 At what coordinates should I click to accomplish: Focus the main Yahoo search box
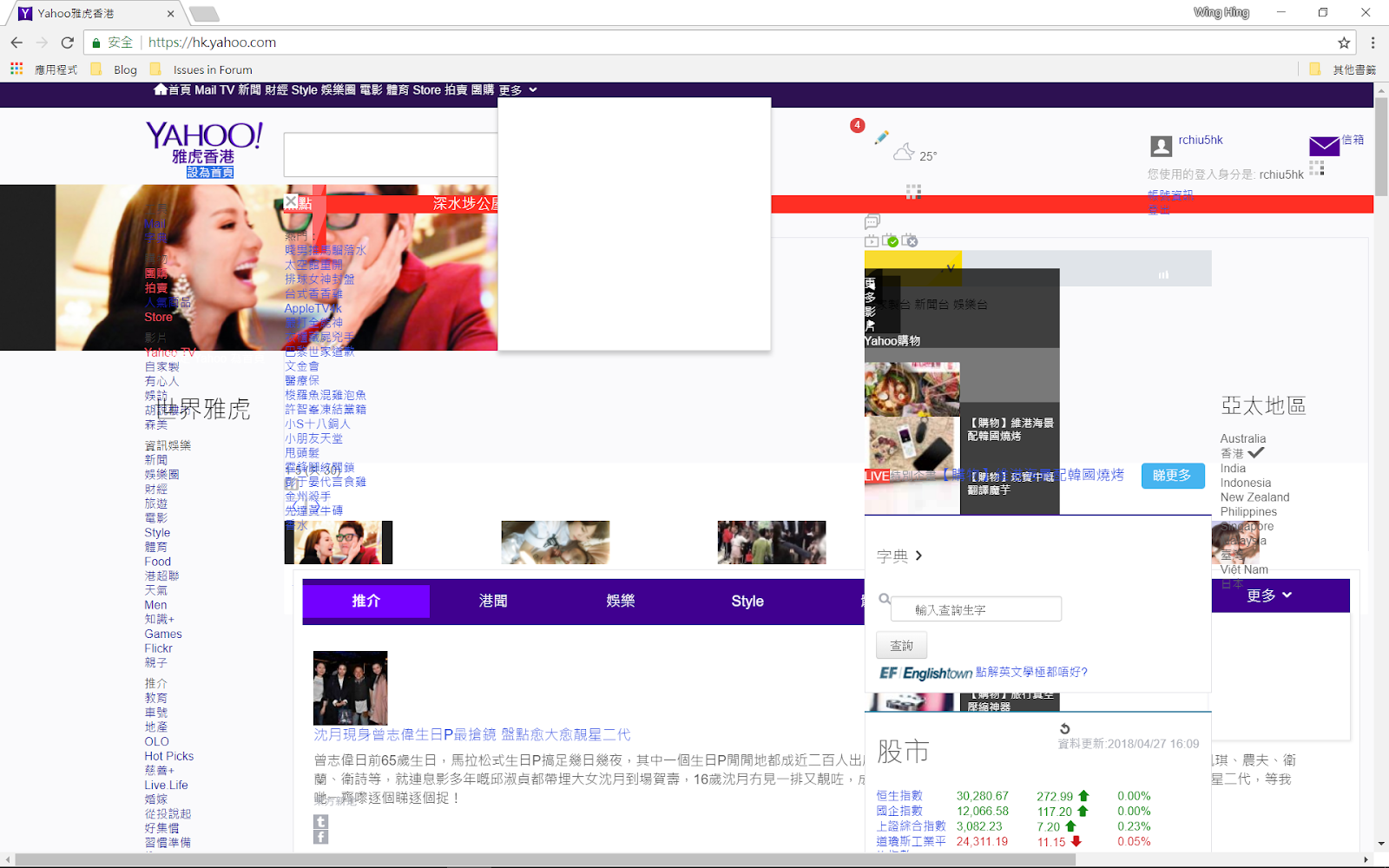pyautogui.click(x=391, y=155)
